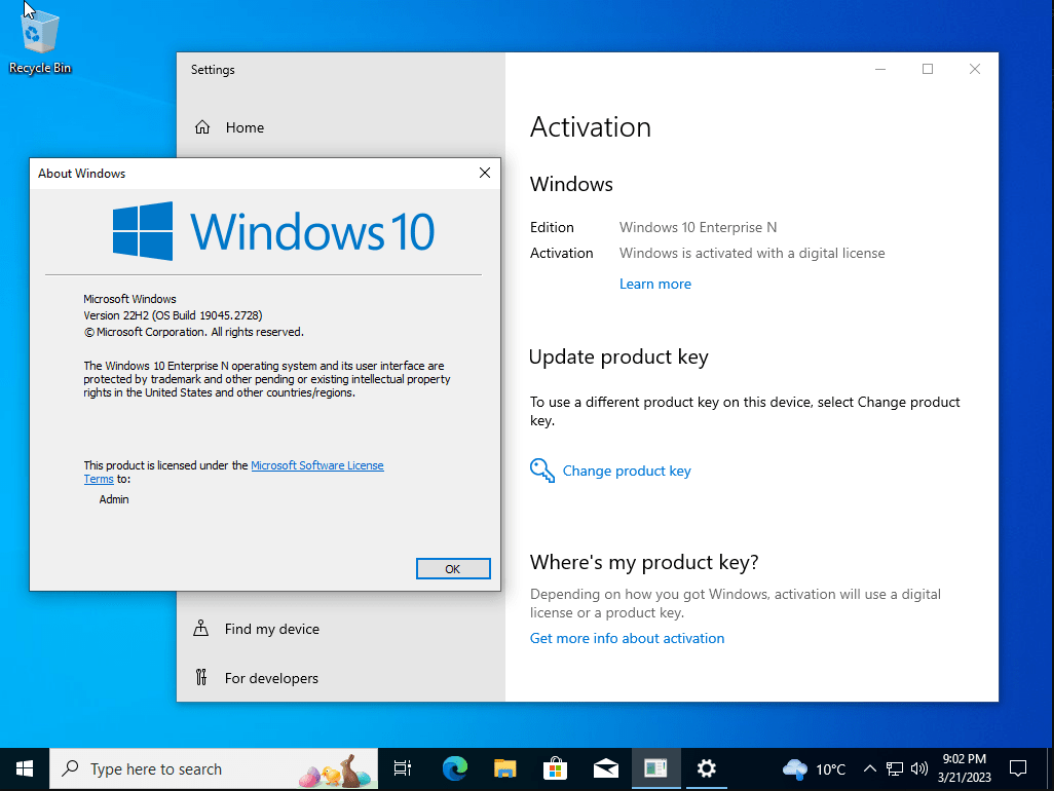Open the Mail app on taskbar

point(606,768)
